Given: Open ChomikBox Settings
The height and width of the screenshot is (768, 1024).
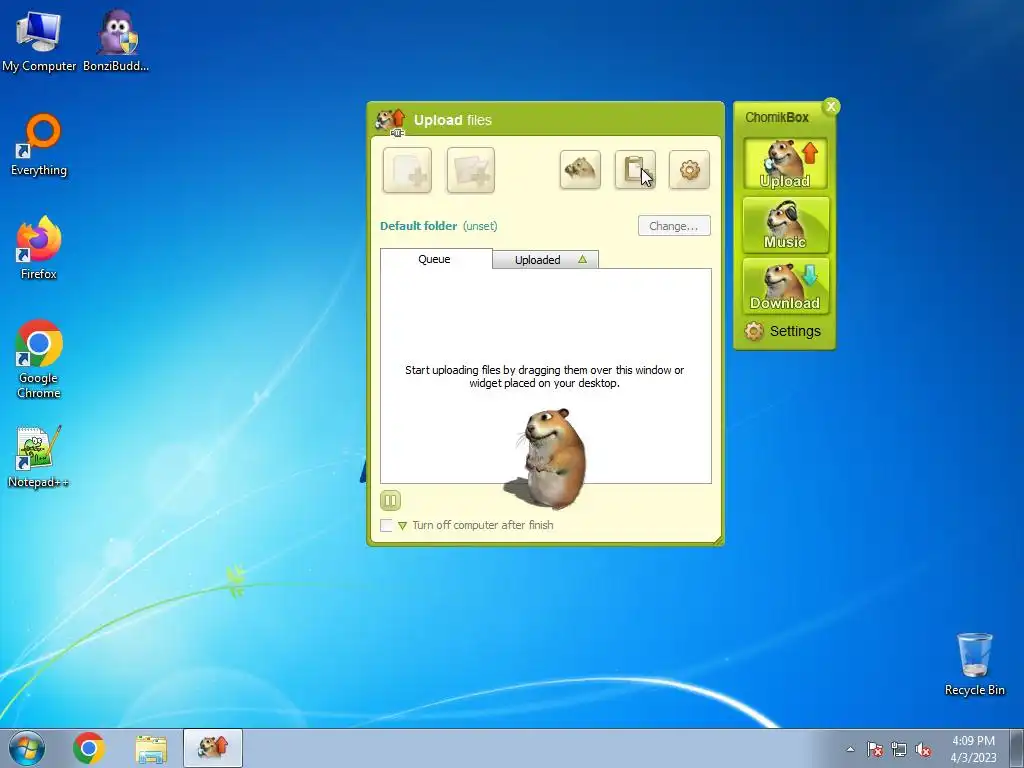Looking at the screenshot, I should 782,331.
